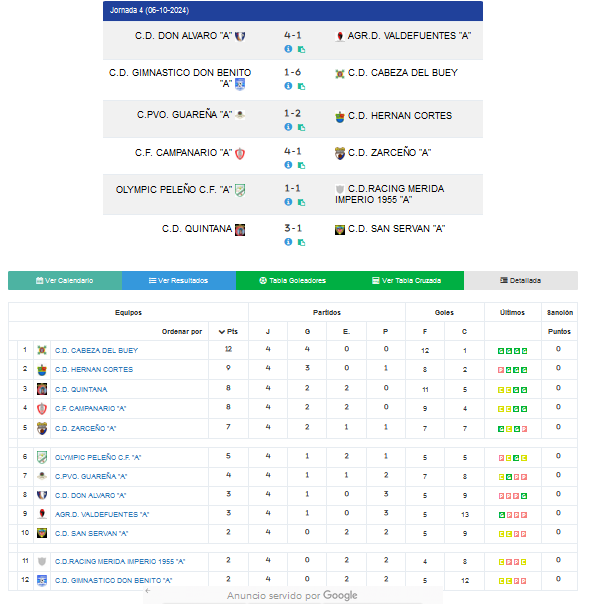Viewport: 596px width, 604px height.
Task: Click info icon for Don Alvaro vs Valdefuentes match
Action: (x=288, y=49)
